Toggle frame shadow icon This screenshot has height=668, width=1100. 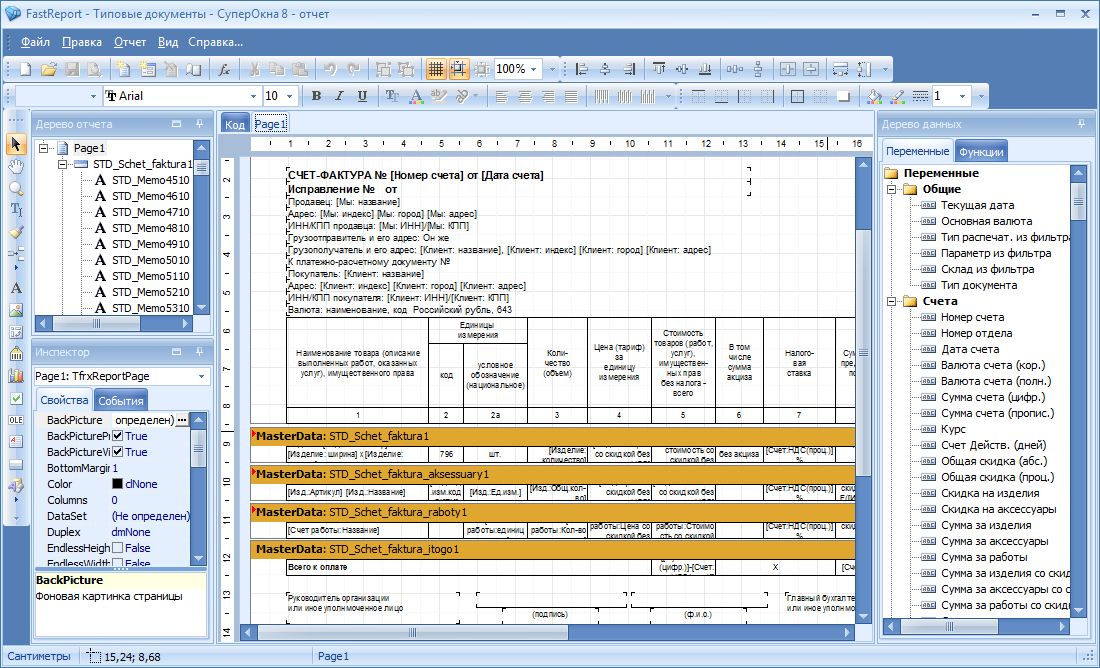(843, 96)
